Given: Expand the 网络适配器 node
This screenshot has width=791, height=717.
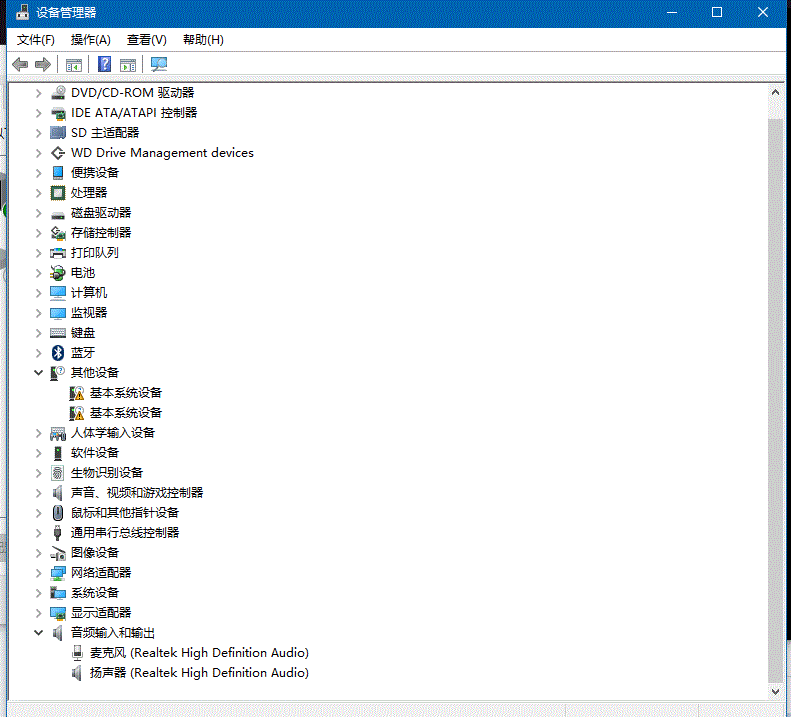Looking at the screenshot, I should coord(38,573).
